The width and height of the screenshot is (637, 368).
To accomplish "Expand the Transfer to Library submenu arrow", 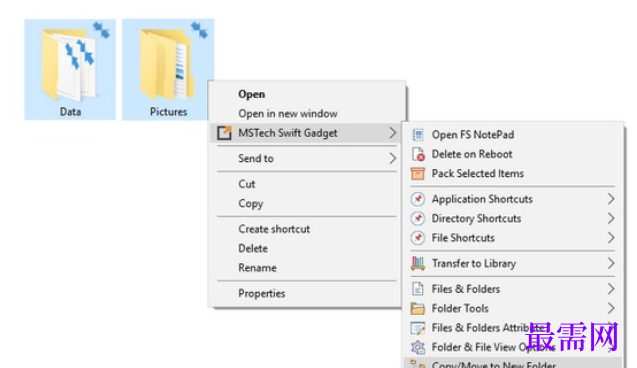I will pos(611,264).
